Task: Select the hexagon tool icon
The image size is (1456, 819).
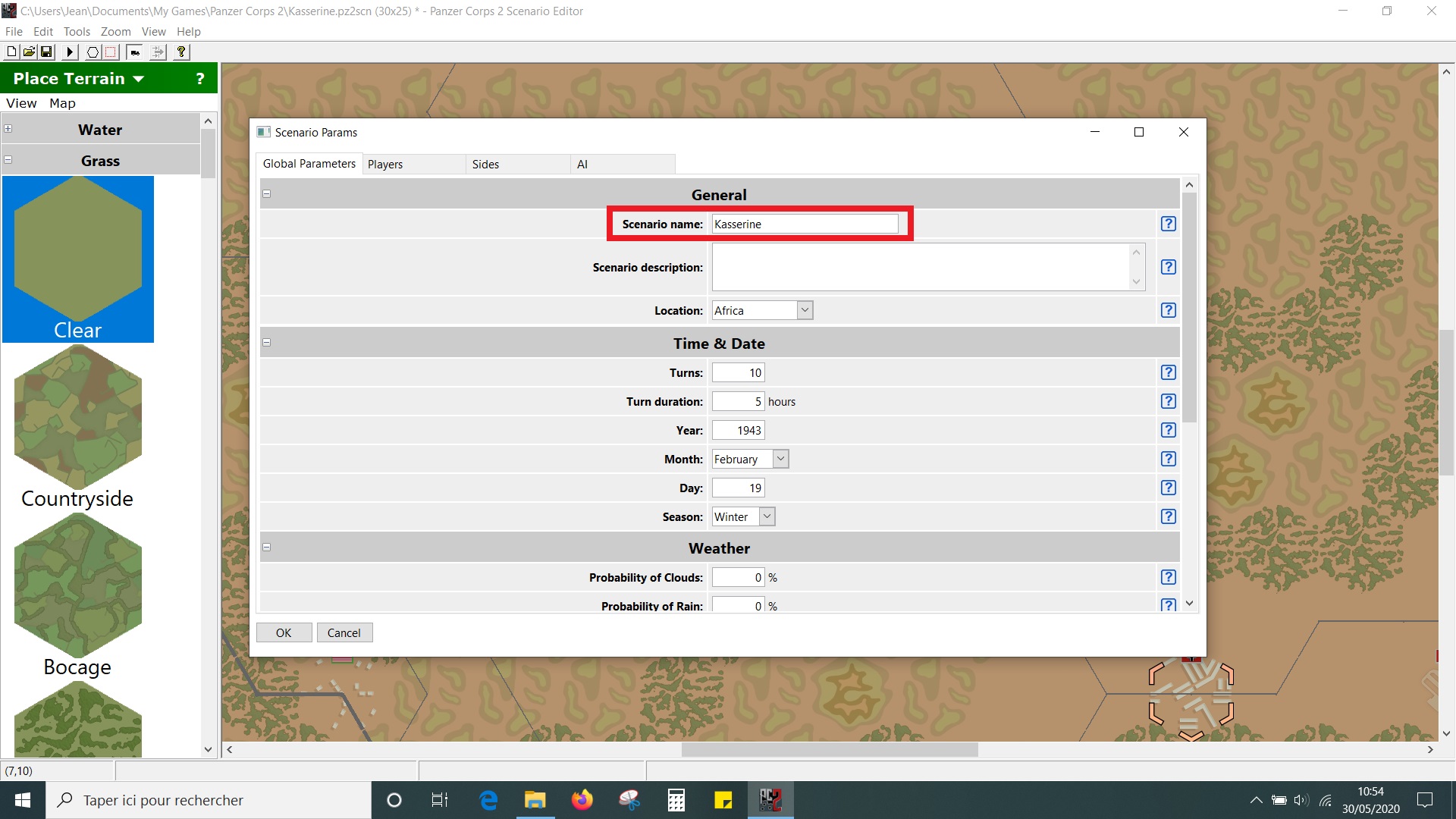Action: [x=93, y=52]
